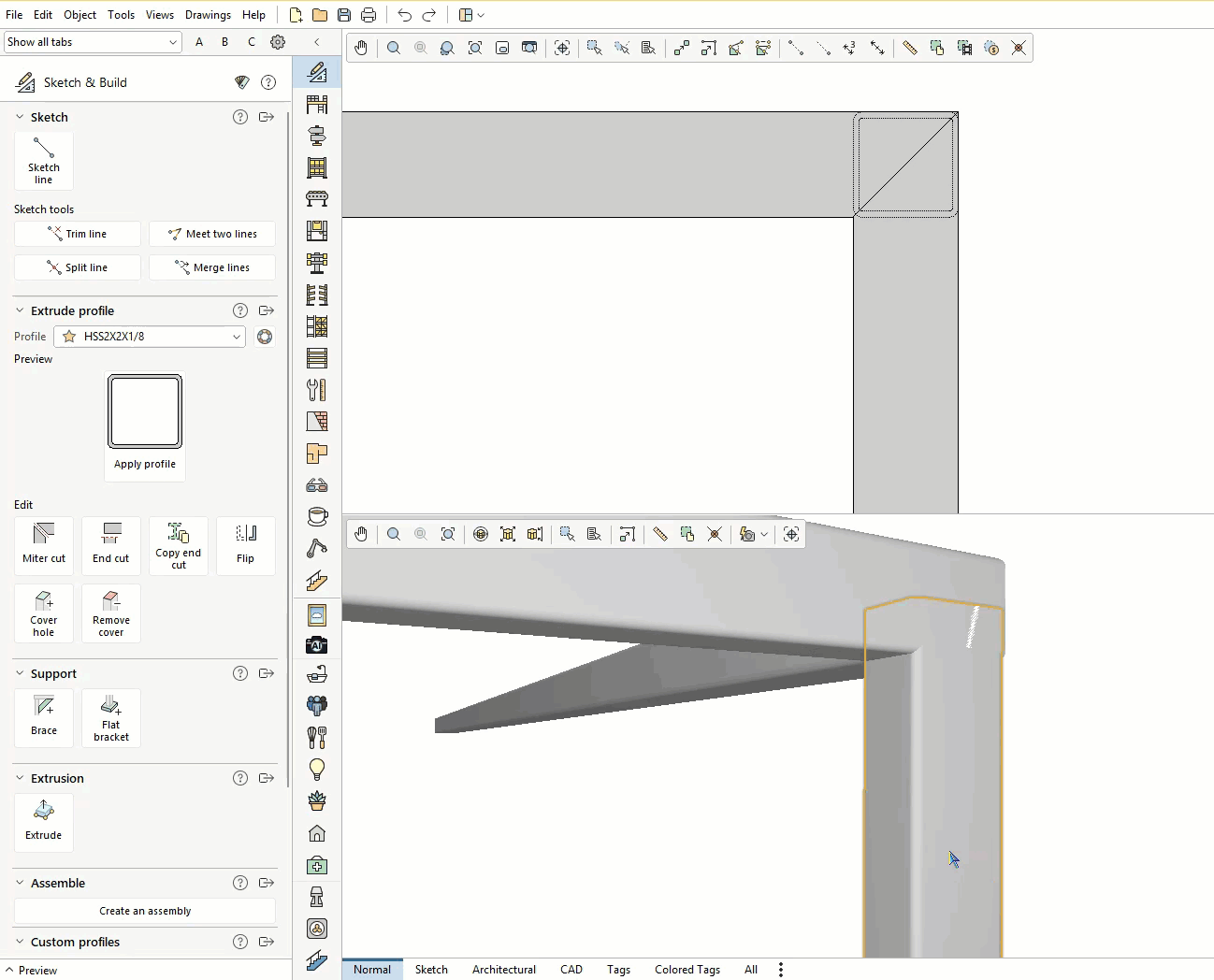Viewport: 1214px width, 980px height.
Task: Open the plant pot sidebar tab
Action: click(317, 801)
